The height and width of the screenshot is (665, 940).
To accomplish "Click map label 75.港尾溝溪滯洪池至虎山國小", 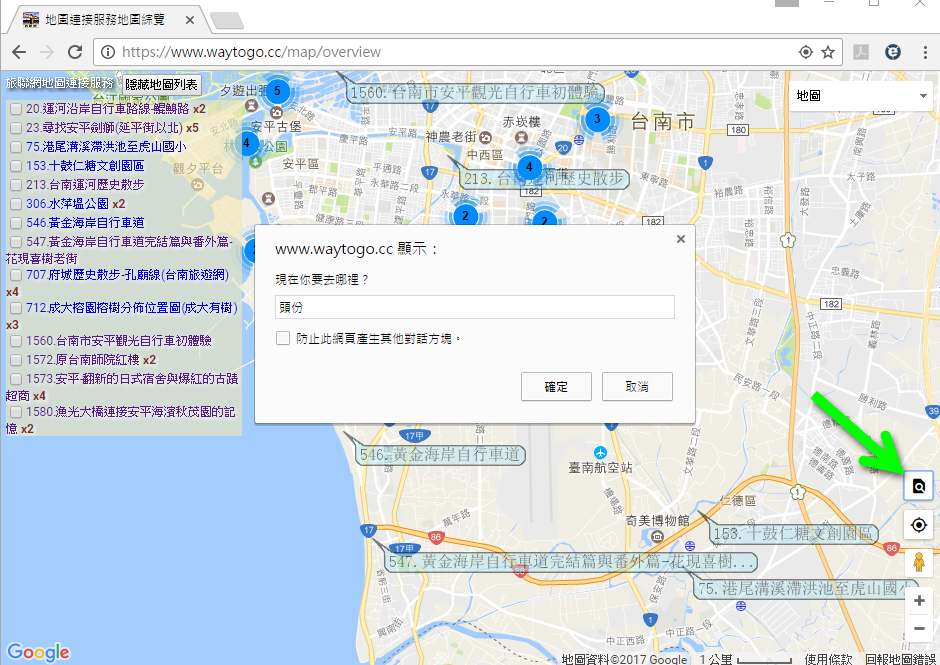I will pyautogui.click(x=808, y=588).
